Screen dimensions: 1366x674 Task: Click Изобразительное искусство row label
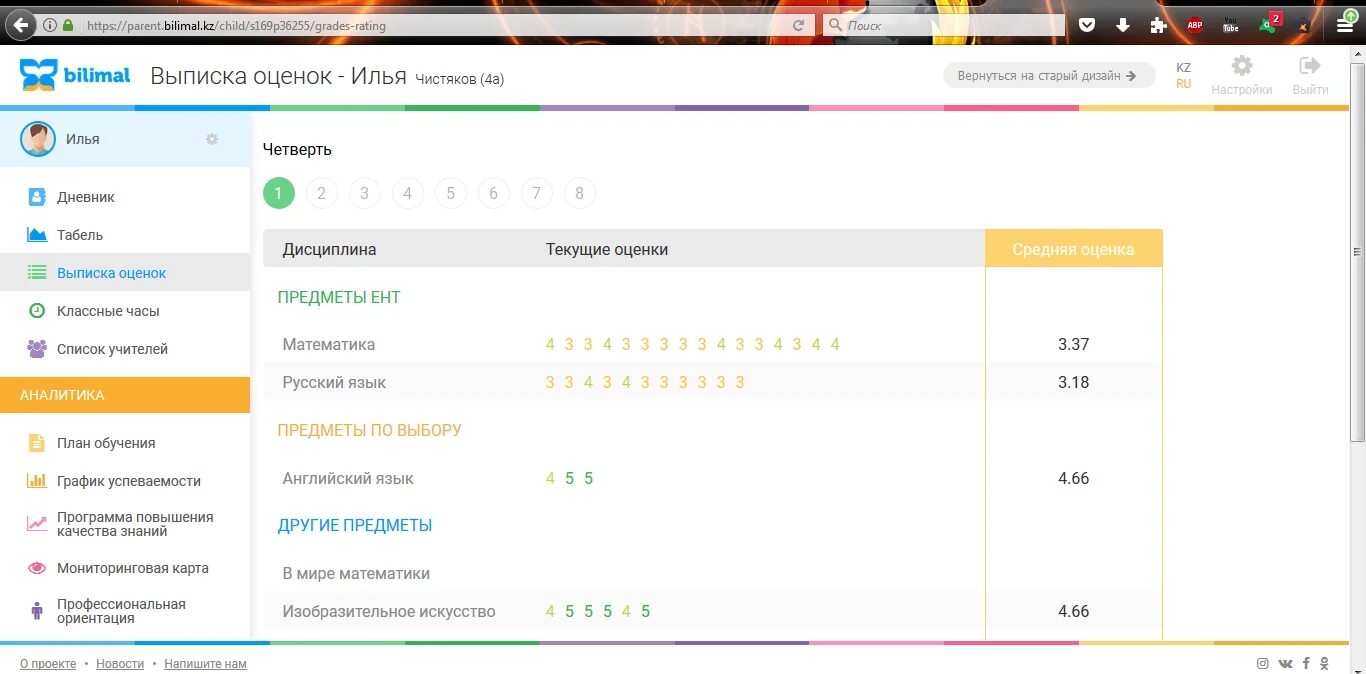(389, 611)
